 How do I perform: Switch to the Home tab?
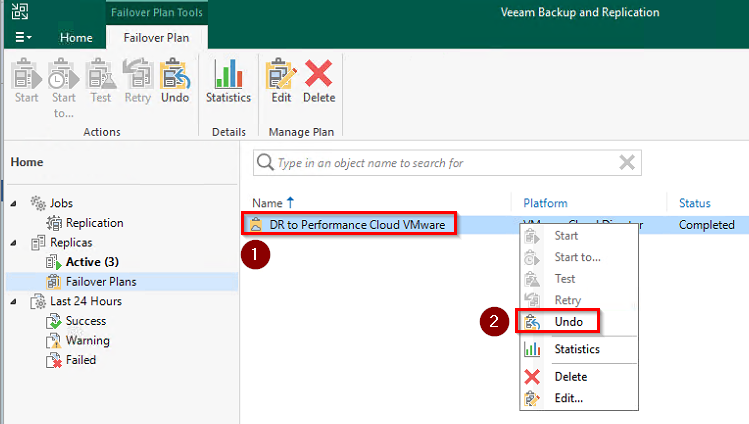click(x=76, y=38)
